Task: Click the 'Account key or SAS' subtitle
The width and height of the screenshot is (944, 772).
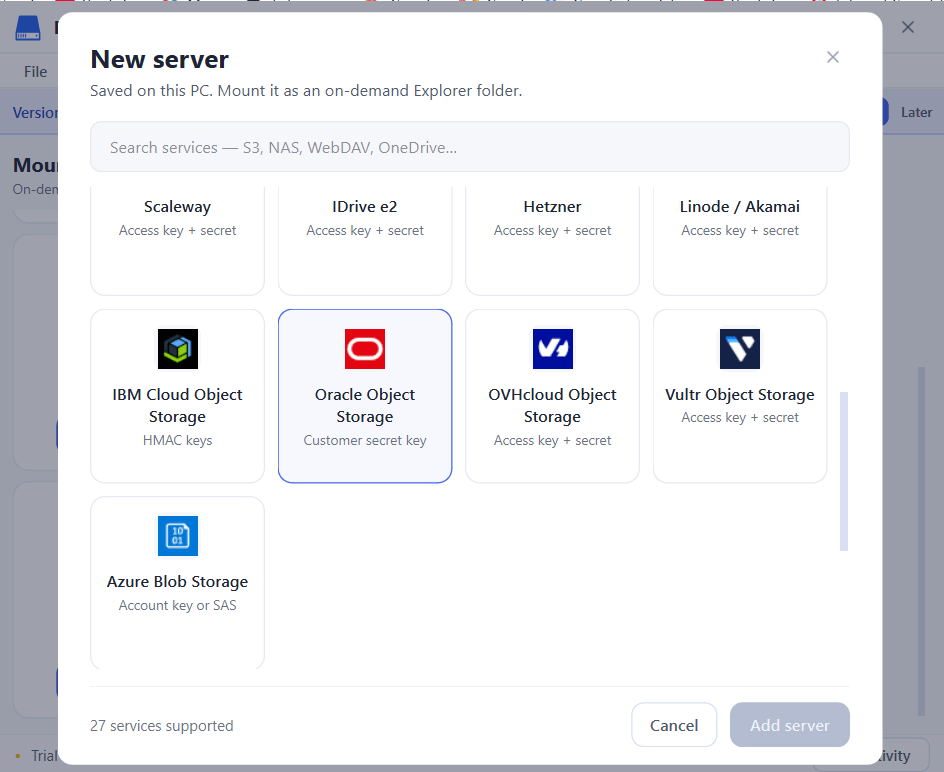Action: (x=178, y=605)
